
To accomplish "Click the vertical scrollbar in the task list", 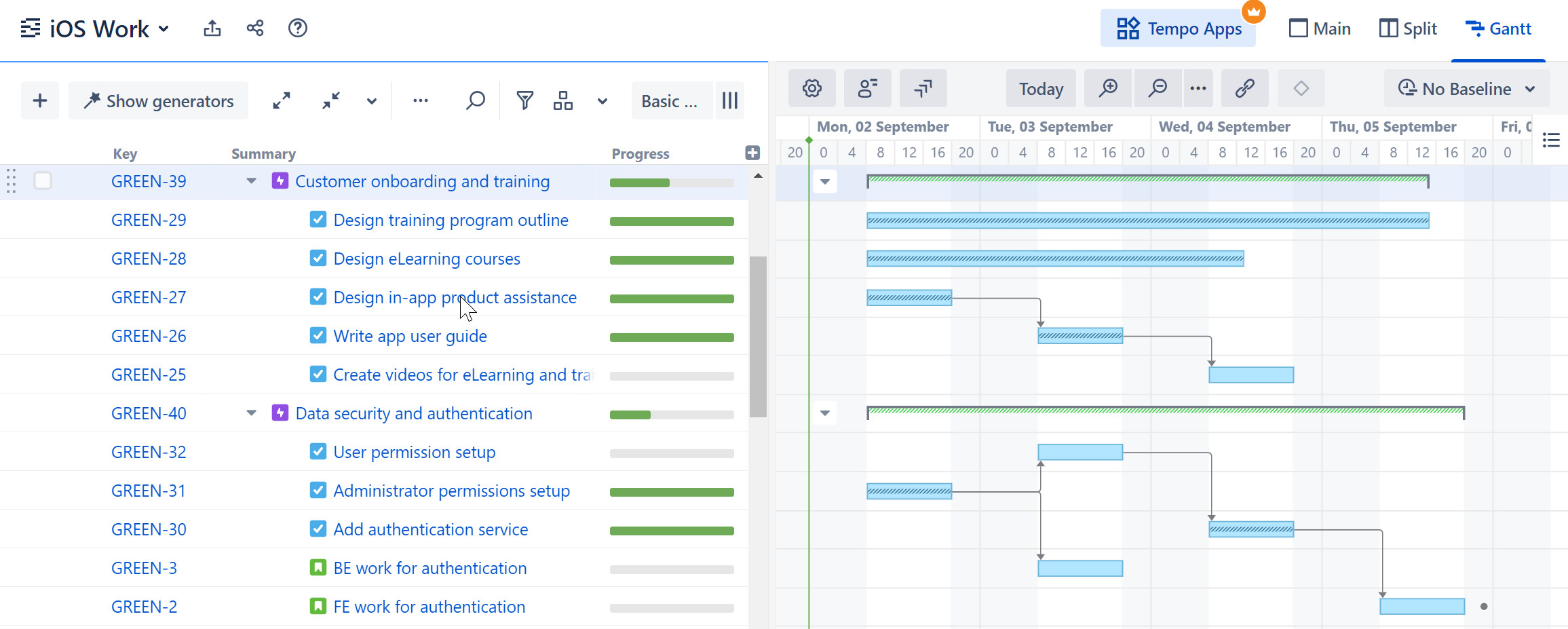I will click(x=758, y=332).
